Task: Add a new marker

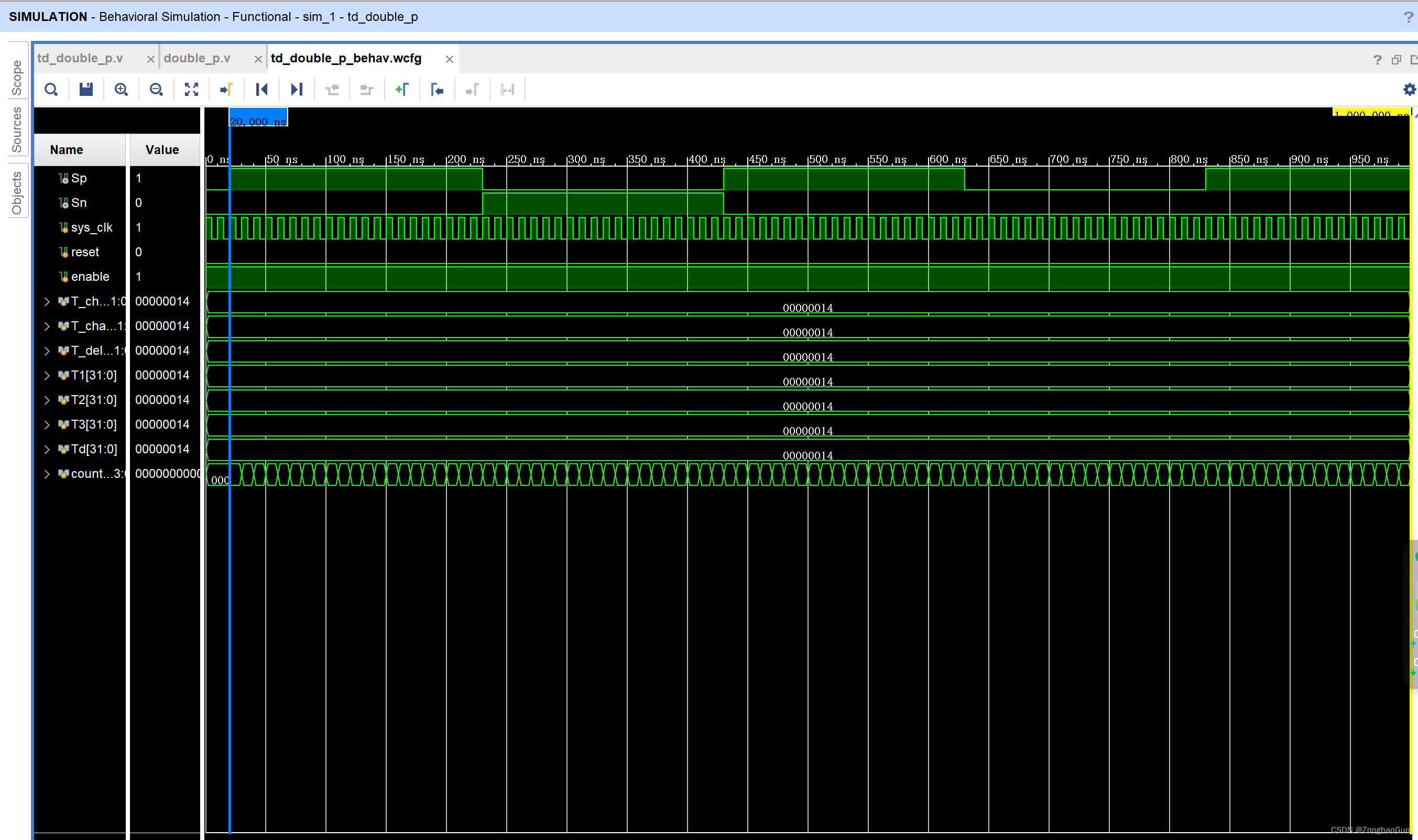Action: click(x=402, y=90)
